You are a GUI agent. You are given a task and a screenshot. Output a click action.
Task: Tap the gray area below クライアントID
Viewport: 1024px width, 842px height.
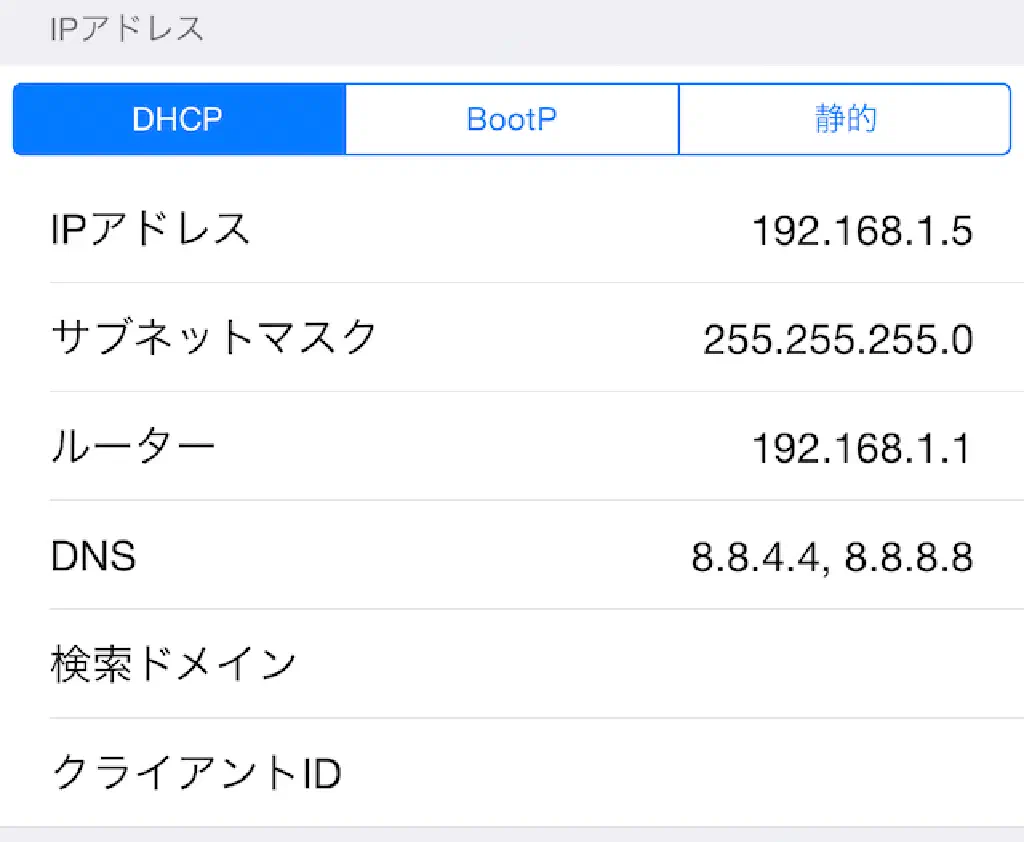[x=512, y=835]
